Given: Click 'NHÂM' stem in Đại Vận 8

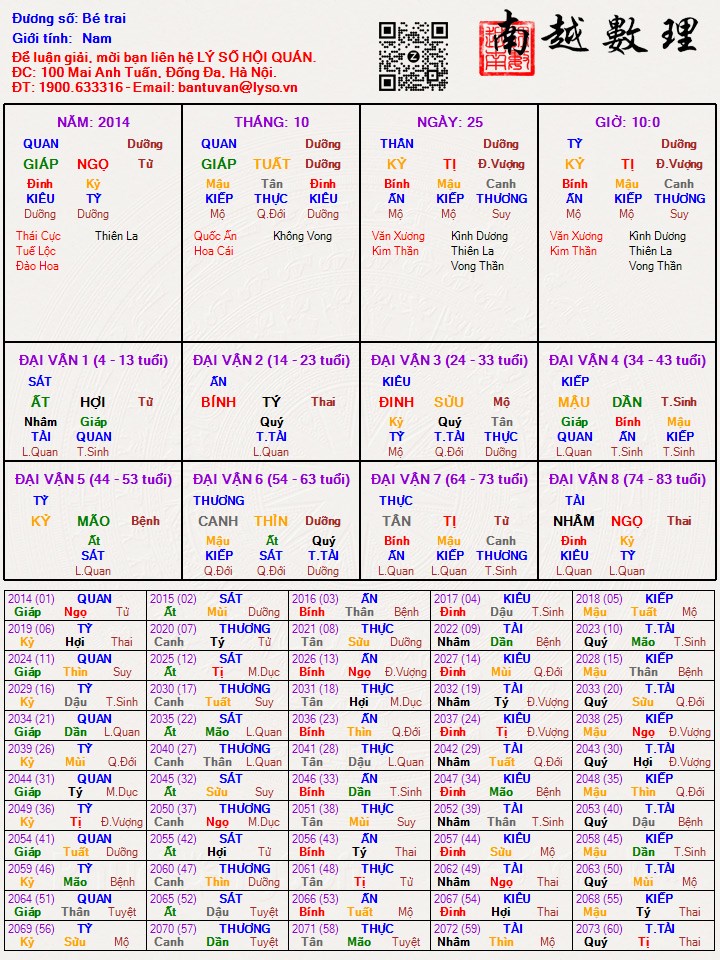Looking at the screenshot, I should tap(574, 521).
